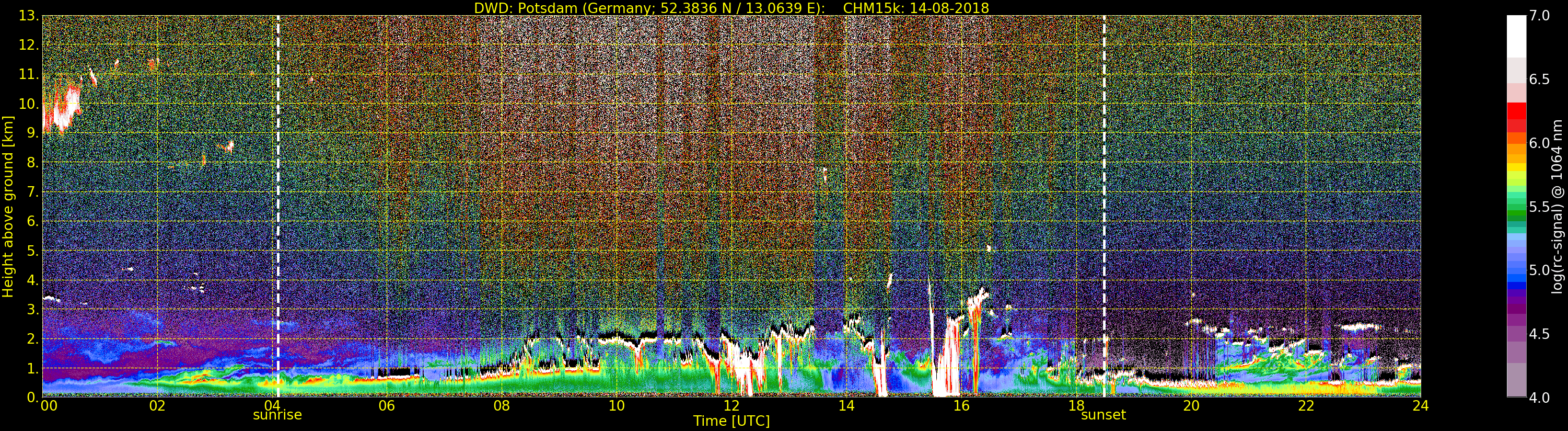1568x431 pixels.
Task: Click the 12 hour tick label on time axis
Action: tap(731, 406)
